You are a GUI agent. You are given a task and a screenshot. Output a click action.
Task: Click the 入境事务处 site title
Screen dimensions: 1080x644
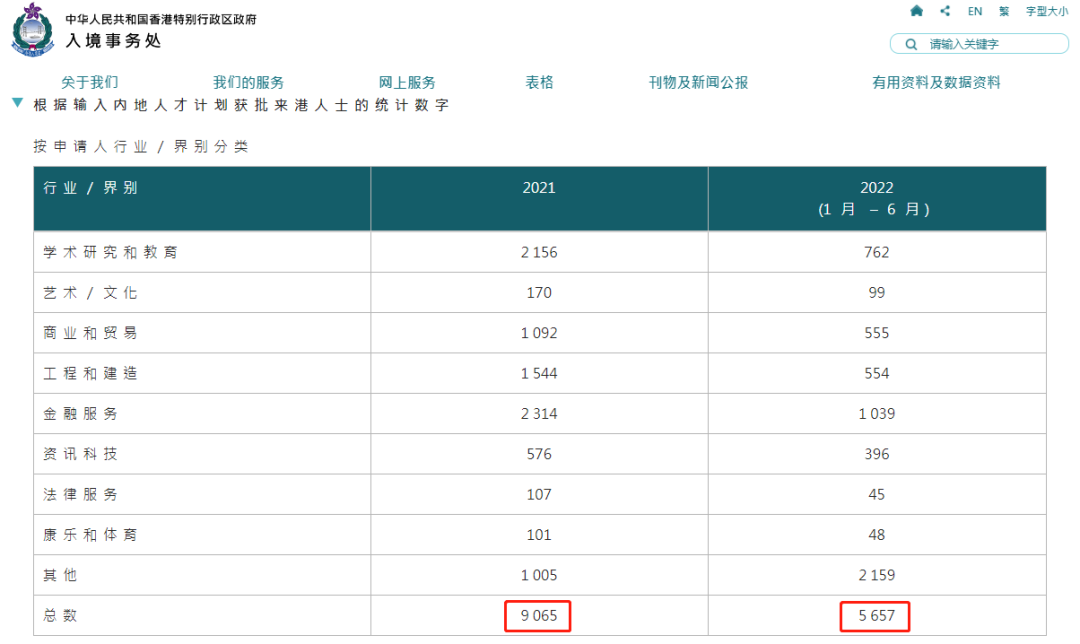click(x=113, y=41)
